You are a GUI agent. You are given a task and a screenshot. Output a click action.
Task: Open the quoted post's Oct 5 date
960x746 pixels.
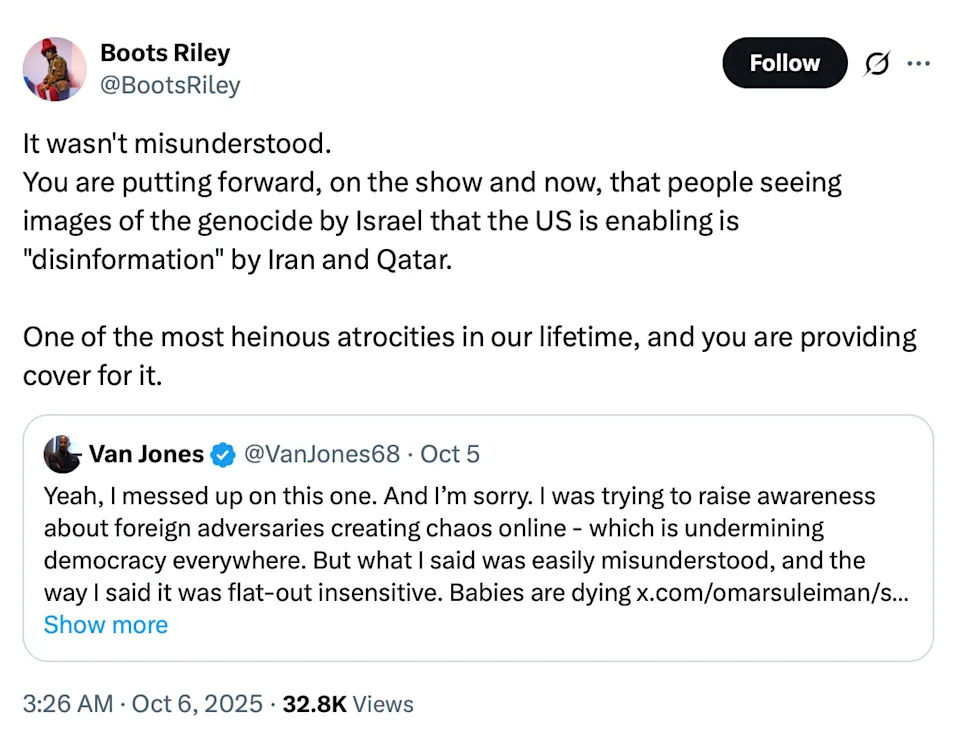coord(450,455)
